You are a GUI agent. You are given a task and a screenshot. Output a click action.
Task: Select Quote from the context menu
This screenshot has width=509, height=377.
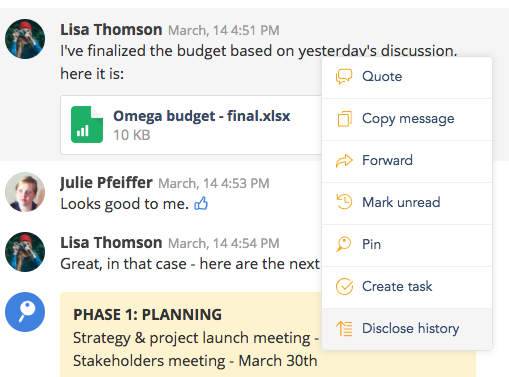click(x=407, y=77)
